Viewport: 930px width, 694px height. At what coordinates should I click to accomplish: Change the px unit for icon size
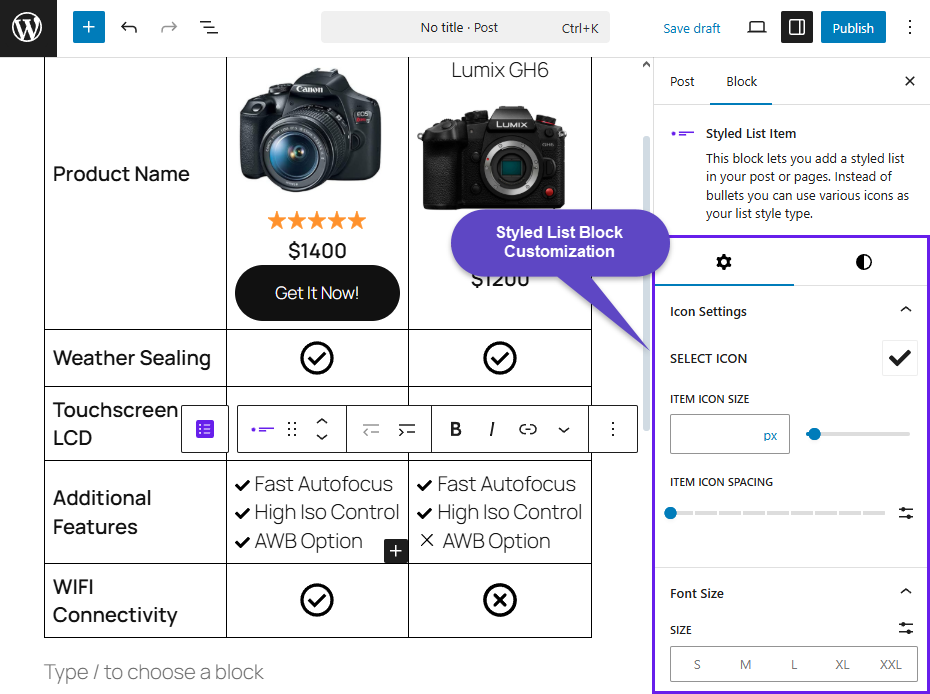pos(770,435)
